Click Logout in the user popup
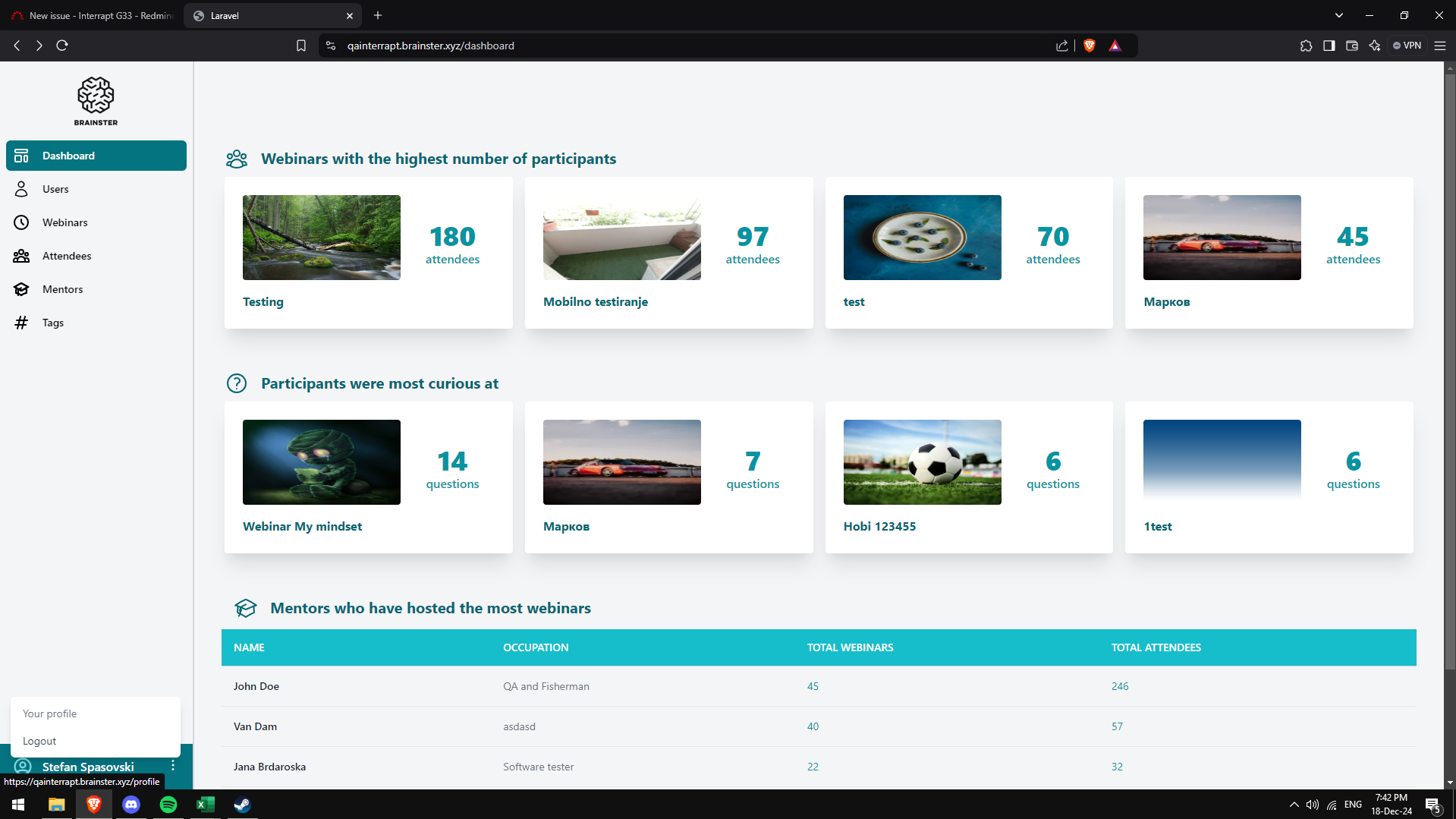 point(39,741)
